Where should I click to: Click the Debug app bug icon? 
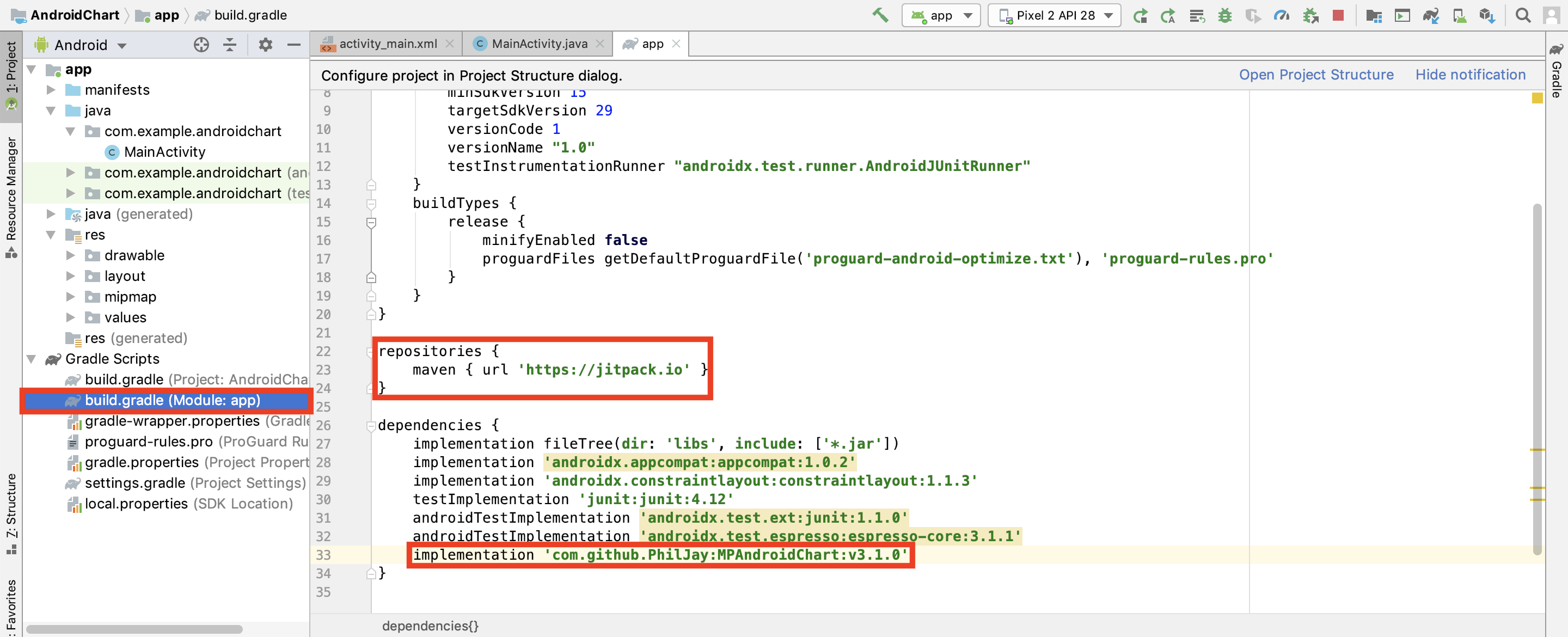pos(1224,15)
